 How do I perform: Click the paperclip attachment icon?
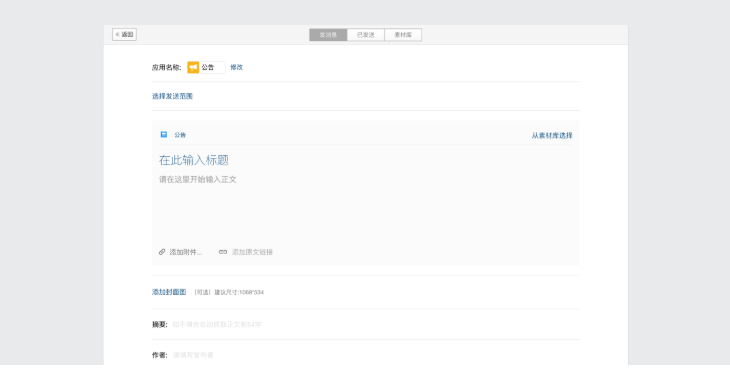162,252
